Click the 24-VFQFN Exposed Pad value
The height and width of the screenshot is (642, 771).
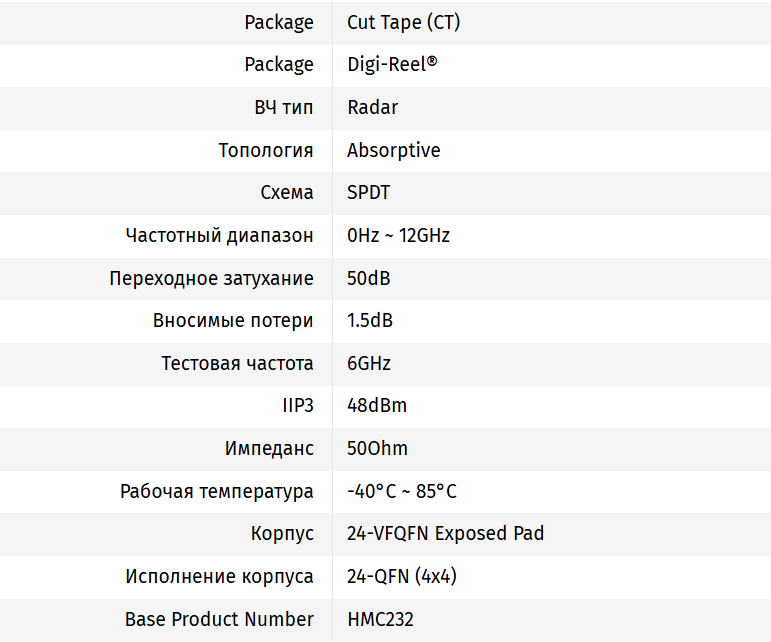445,534
